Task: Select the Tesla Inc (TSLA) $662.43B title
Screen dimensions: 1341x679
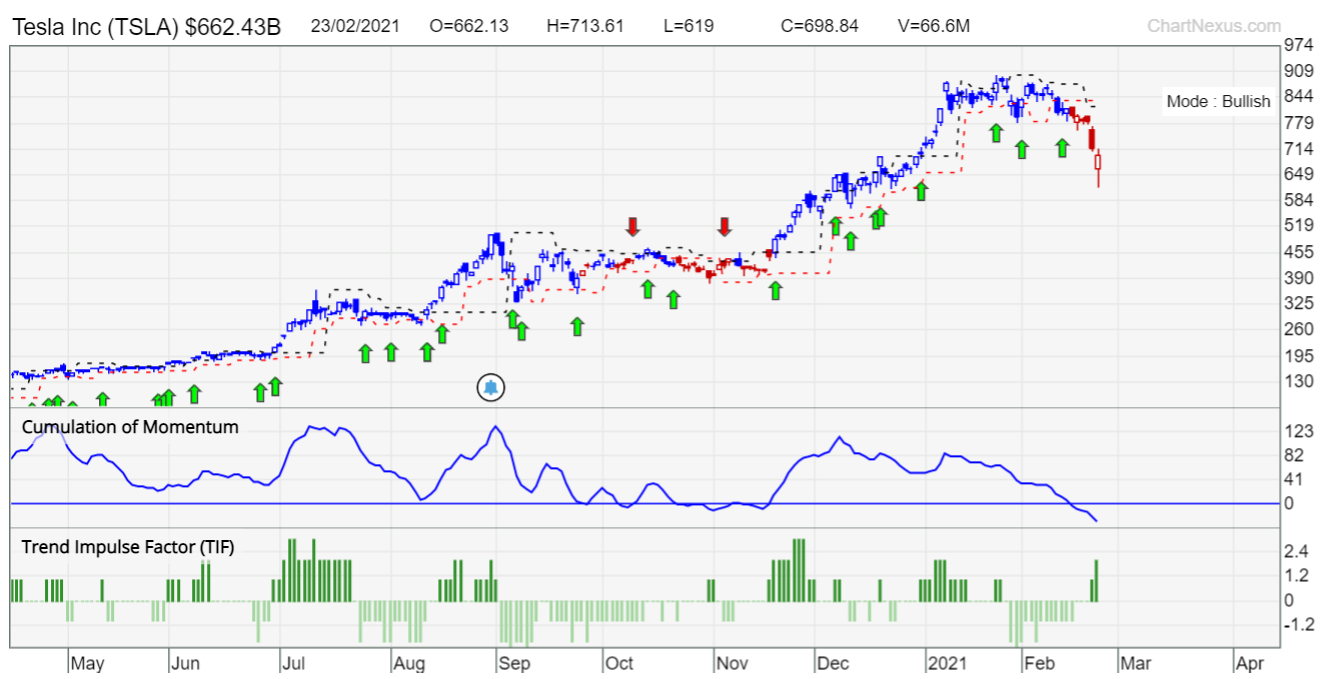Action: [147, 28]
